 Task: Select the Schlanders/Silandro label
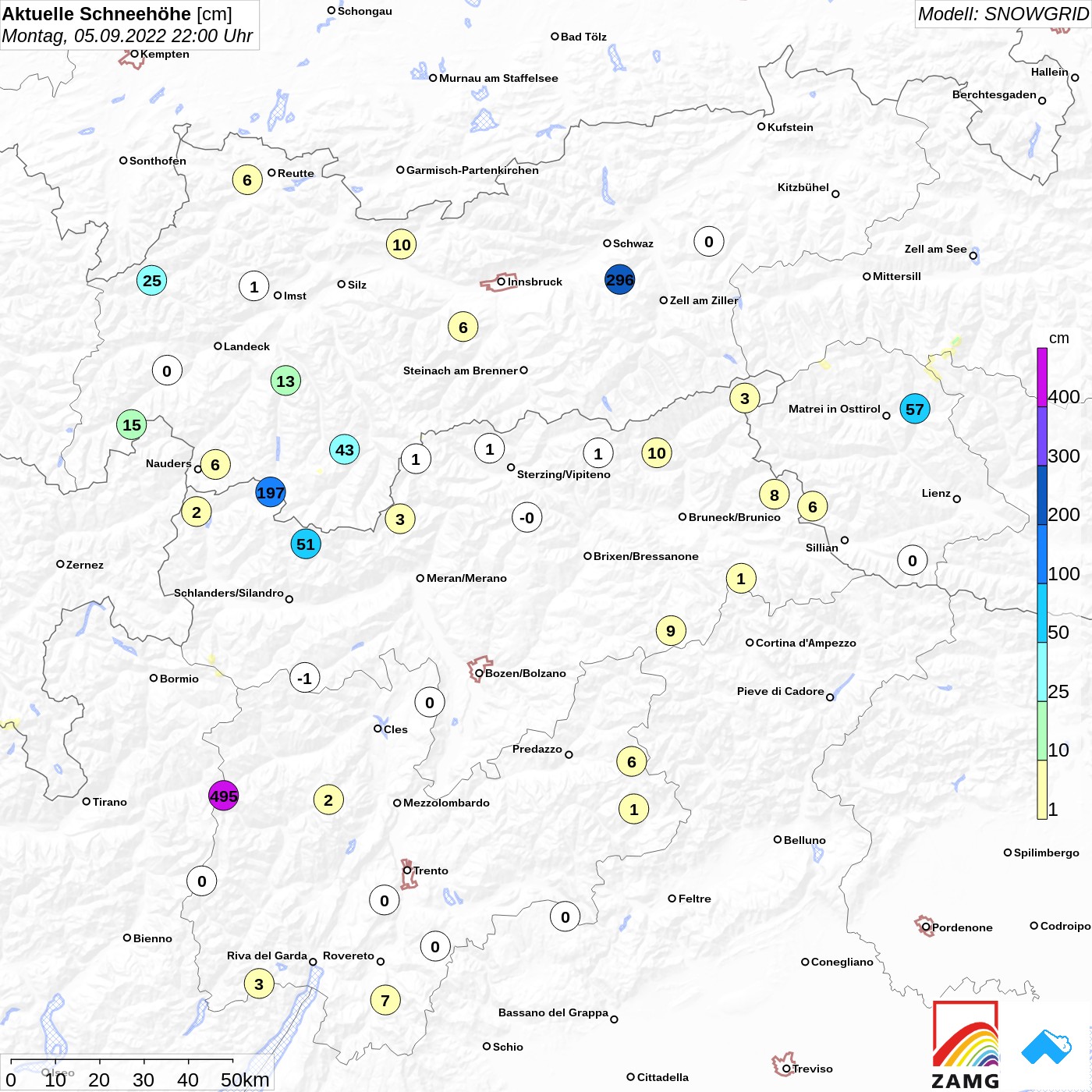tap(229, 593)
